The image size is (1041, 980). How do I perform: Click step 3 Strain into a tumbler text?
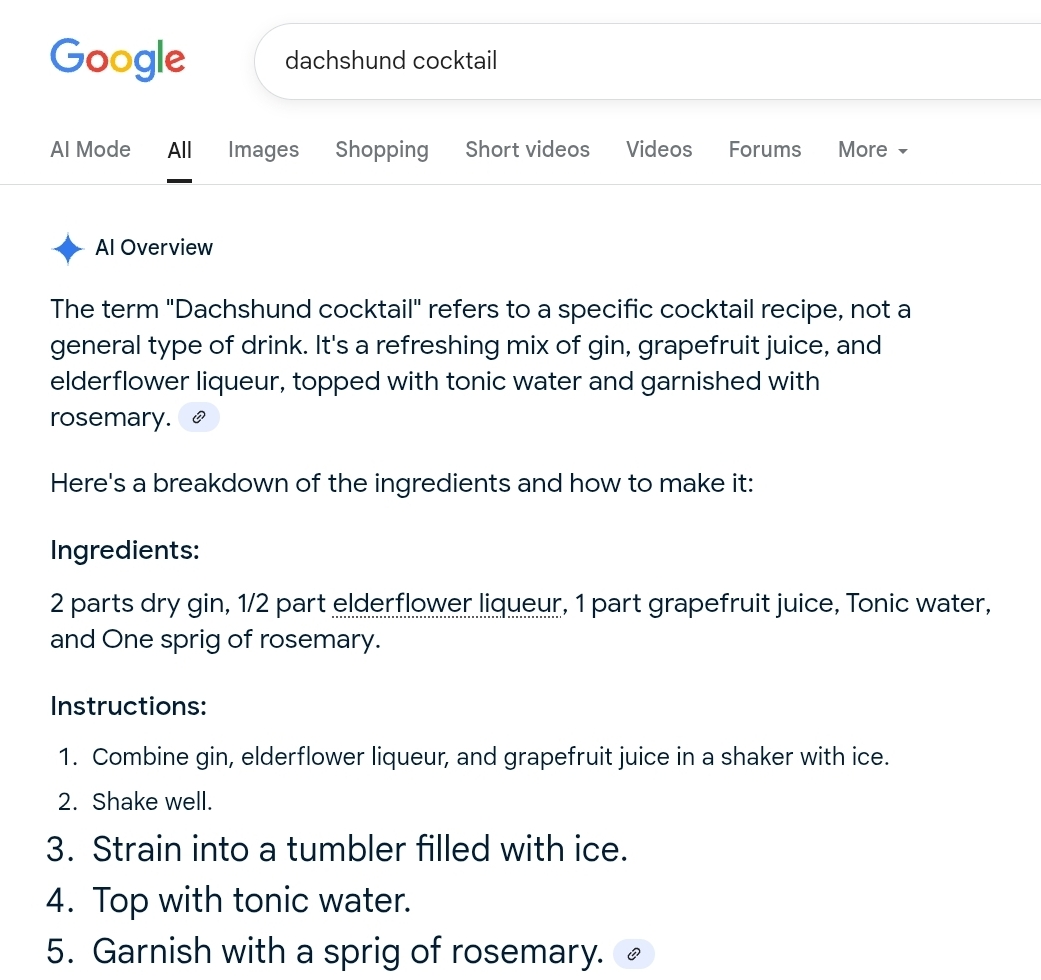click(360, 850)
